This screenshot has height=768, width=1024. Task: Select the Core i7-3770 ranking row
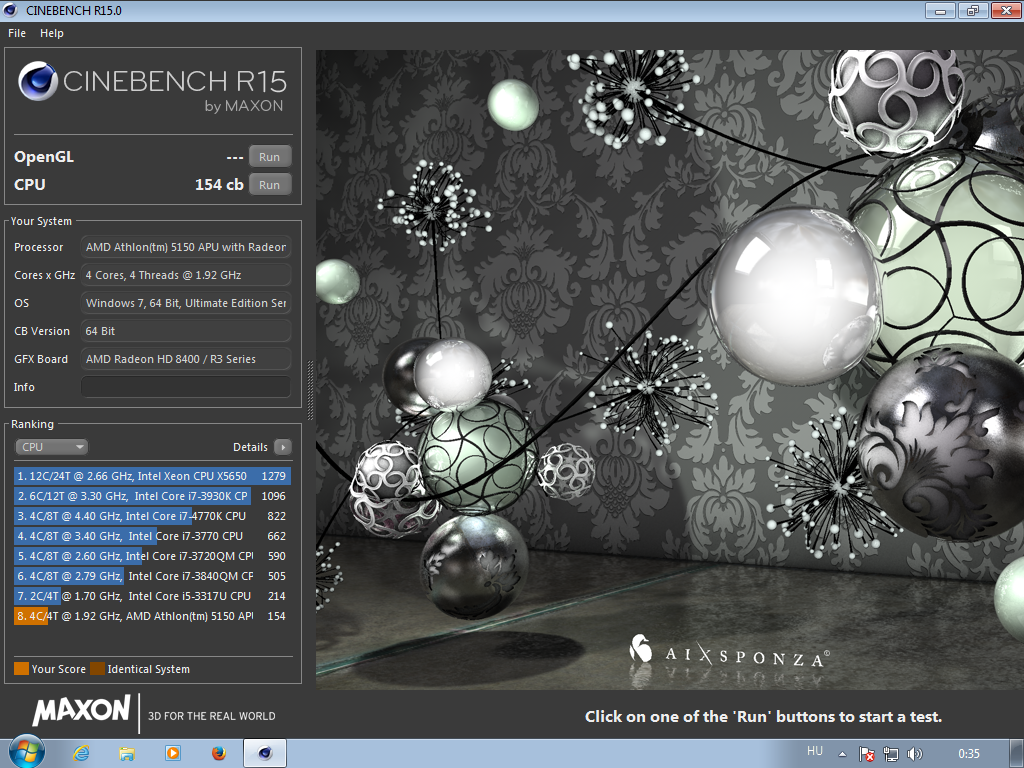[x=152, y=536]
